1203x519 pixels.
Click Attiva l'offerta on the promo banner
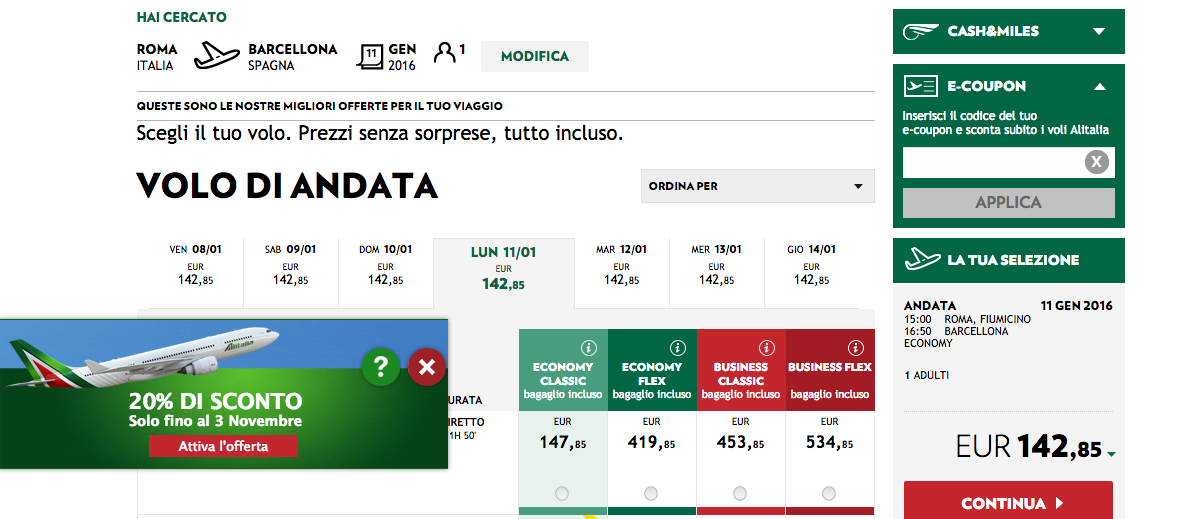[x=223, y=446]
